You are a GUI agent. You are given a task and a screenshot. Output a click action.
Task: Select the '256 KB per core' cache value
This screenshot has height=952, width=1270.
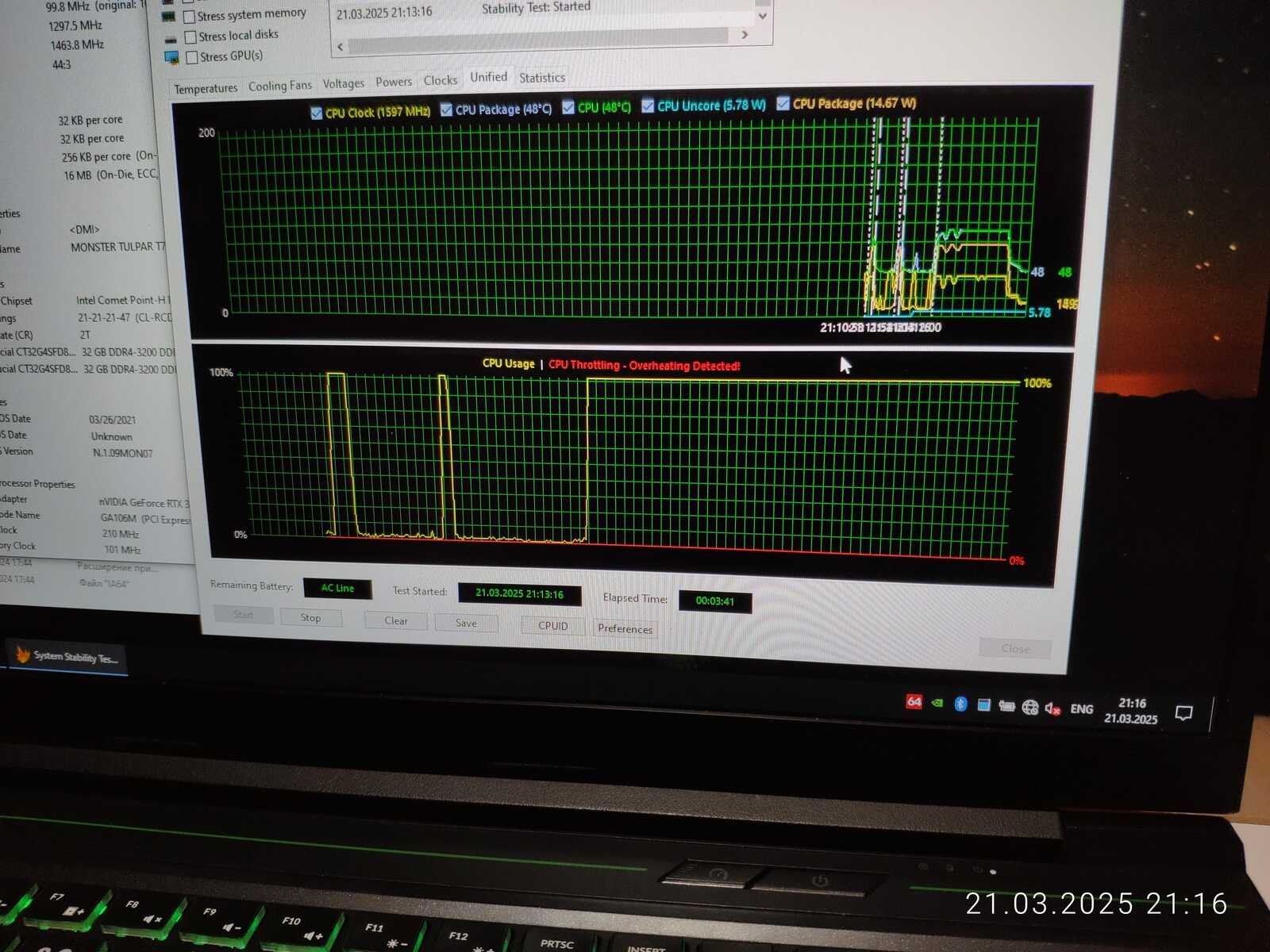(96, 157)
